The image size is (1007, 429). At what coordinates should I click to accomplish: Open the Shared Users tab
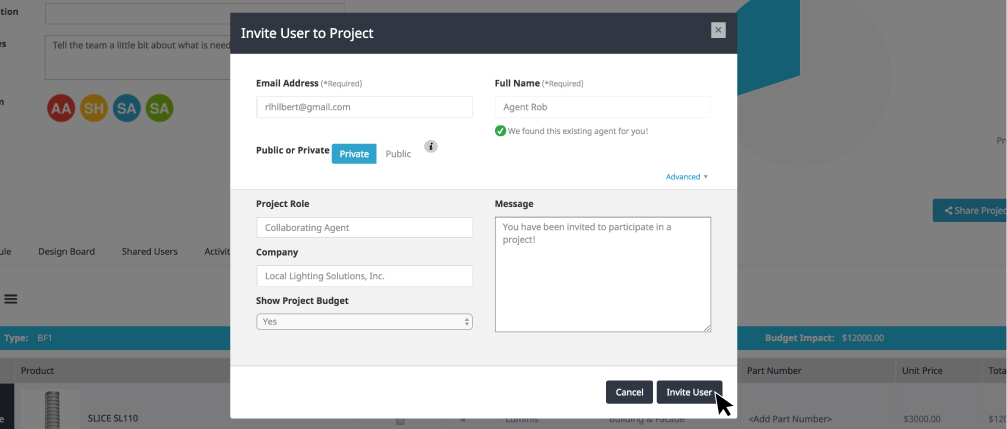[x=149, y=252]
